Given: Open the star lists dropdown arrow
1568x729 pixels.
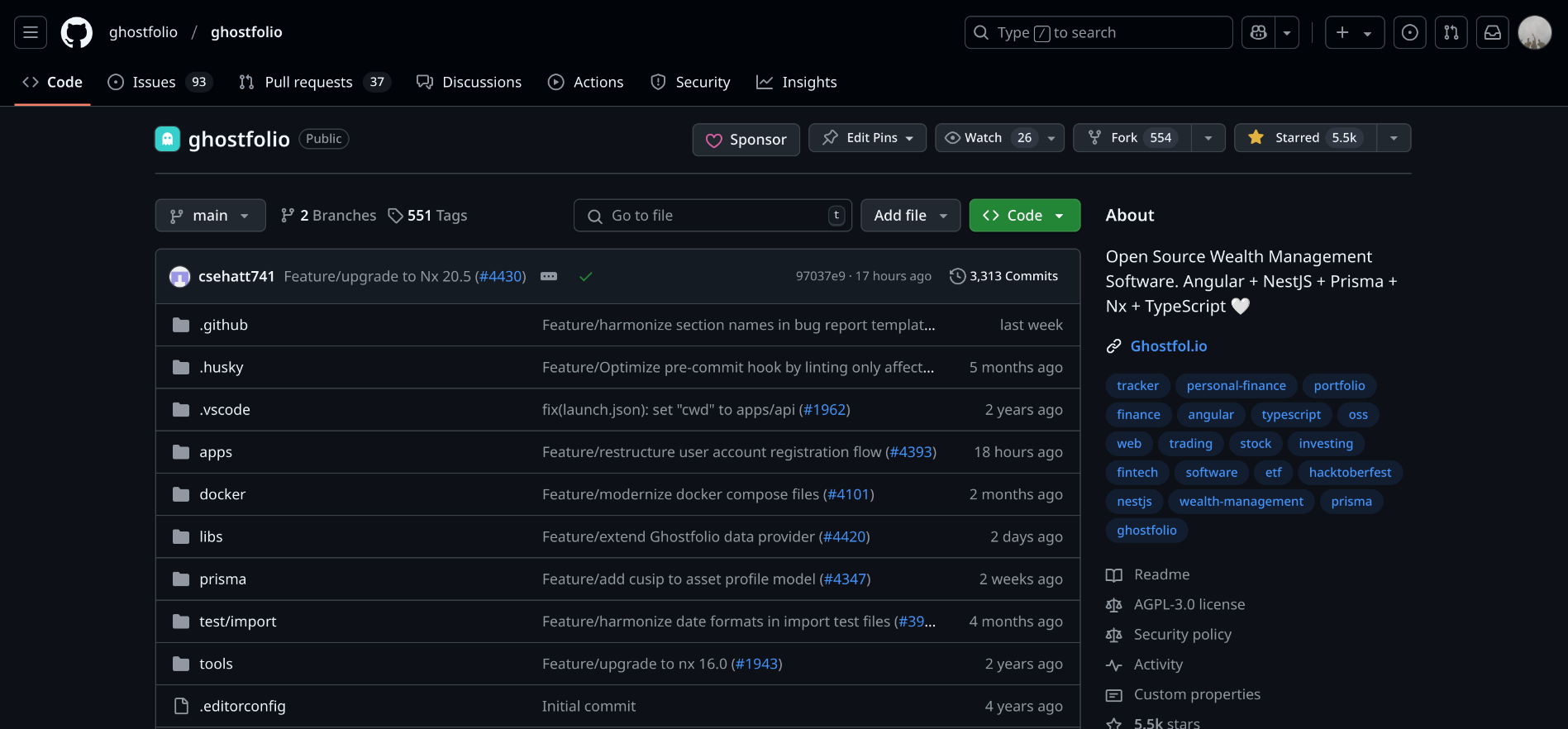Looking at the screenshot, I should (x=1394, y=138).
